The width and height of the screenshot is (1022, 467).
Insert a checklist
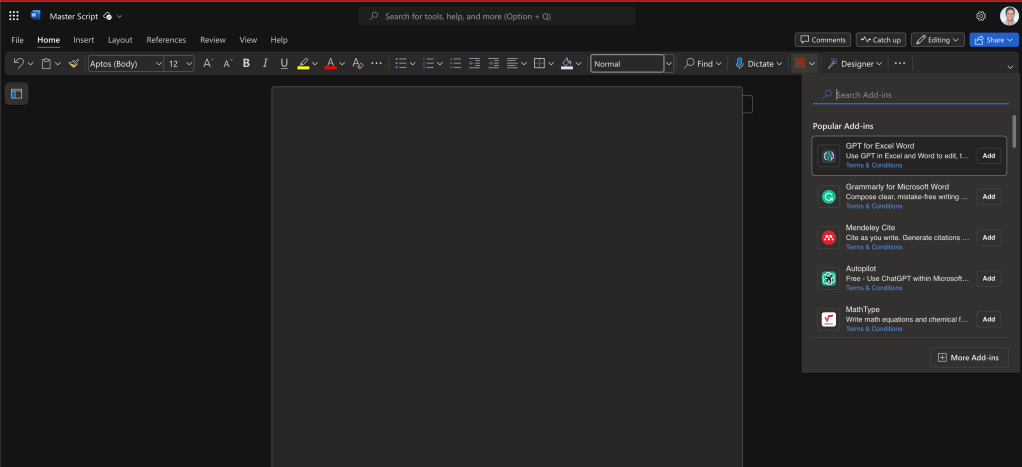[x=456, y=63]
